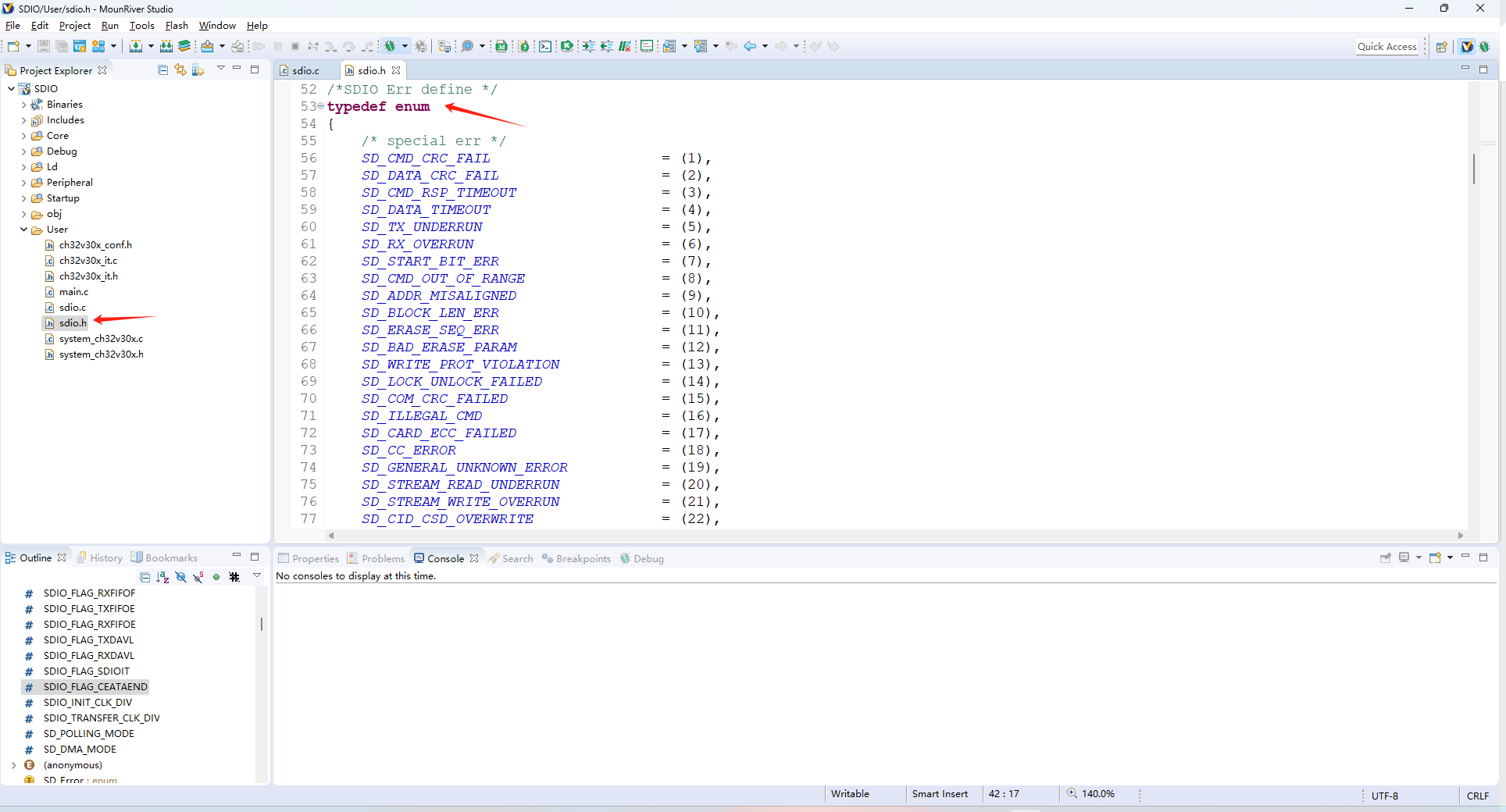The height and width of the screenshot is (812, 1506).
Task: Click the Open Terminal icon in the toolbar
Action: (x=545, y=46)
